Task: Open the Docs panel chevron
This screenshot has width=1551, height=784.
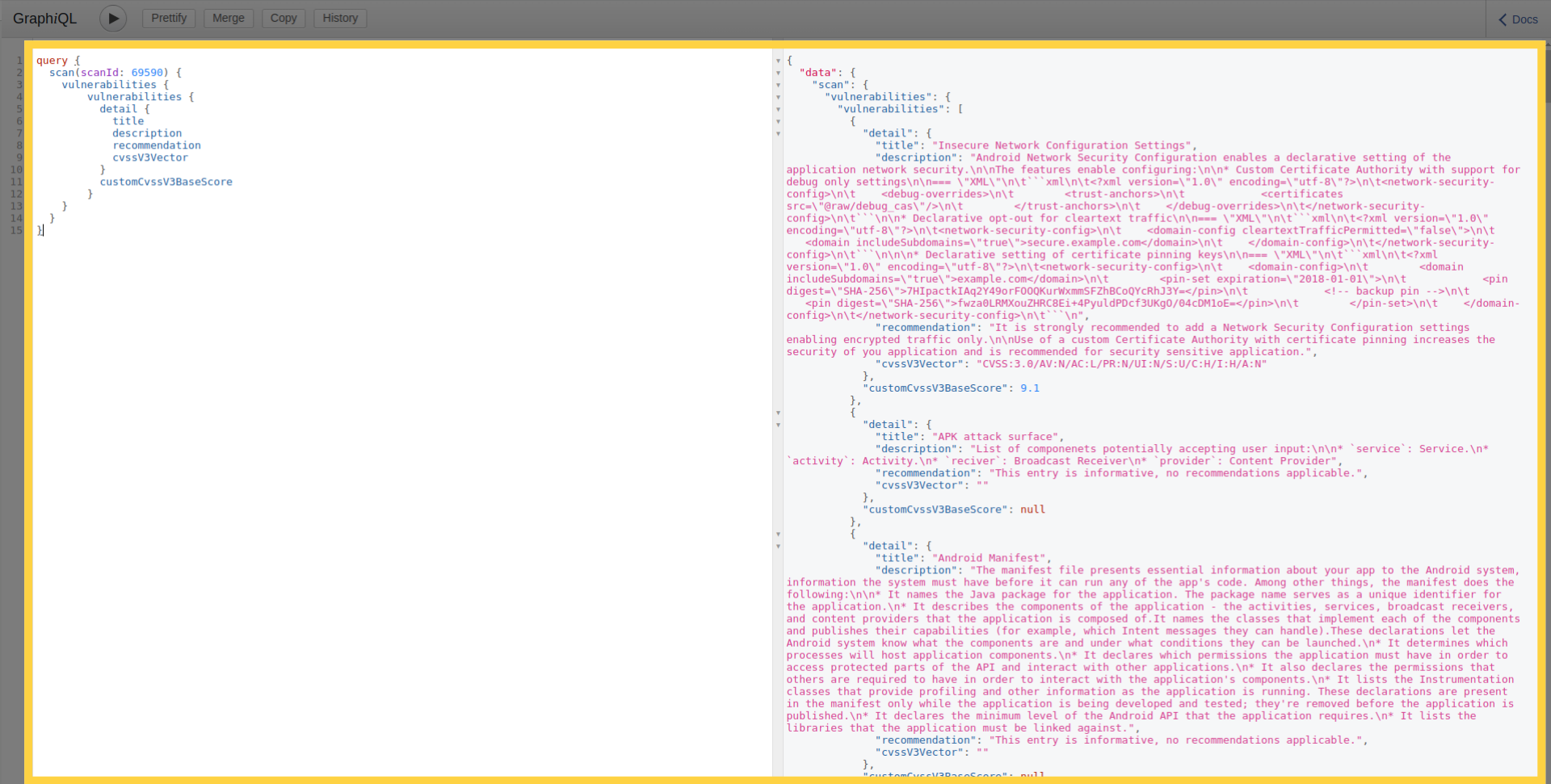Action: (x=1503, y=19)
